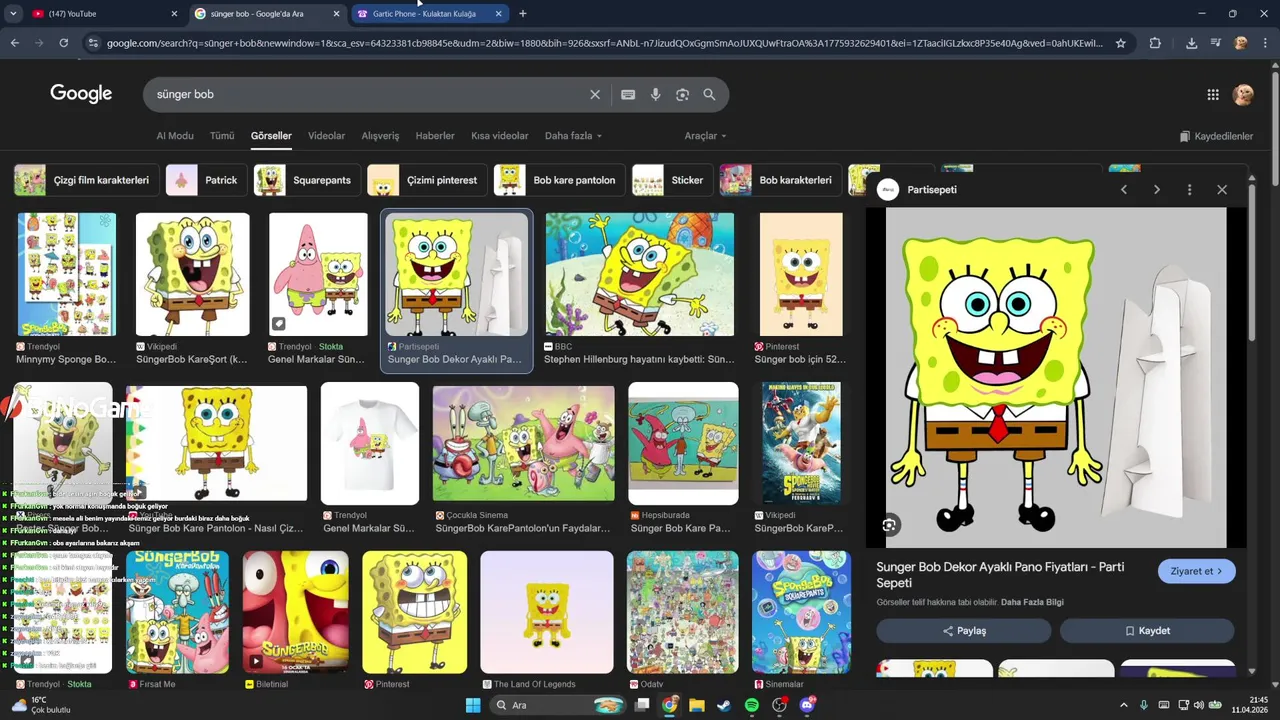
Task: Click the large SpongeBob preview image
Action: (x=1056, y=377)
